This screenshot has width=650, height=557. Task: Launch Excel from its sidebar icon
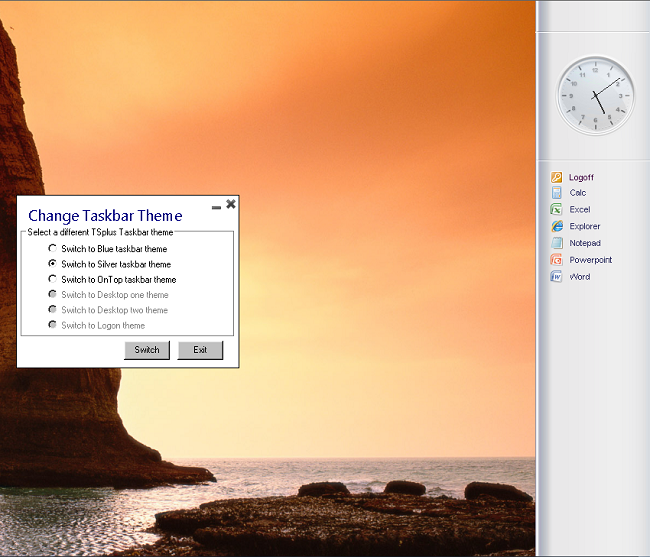[x=556, y=210]
